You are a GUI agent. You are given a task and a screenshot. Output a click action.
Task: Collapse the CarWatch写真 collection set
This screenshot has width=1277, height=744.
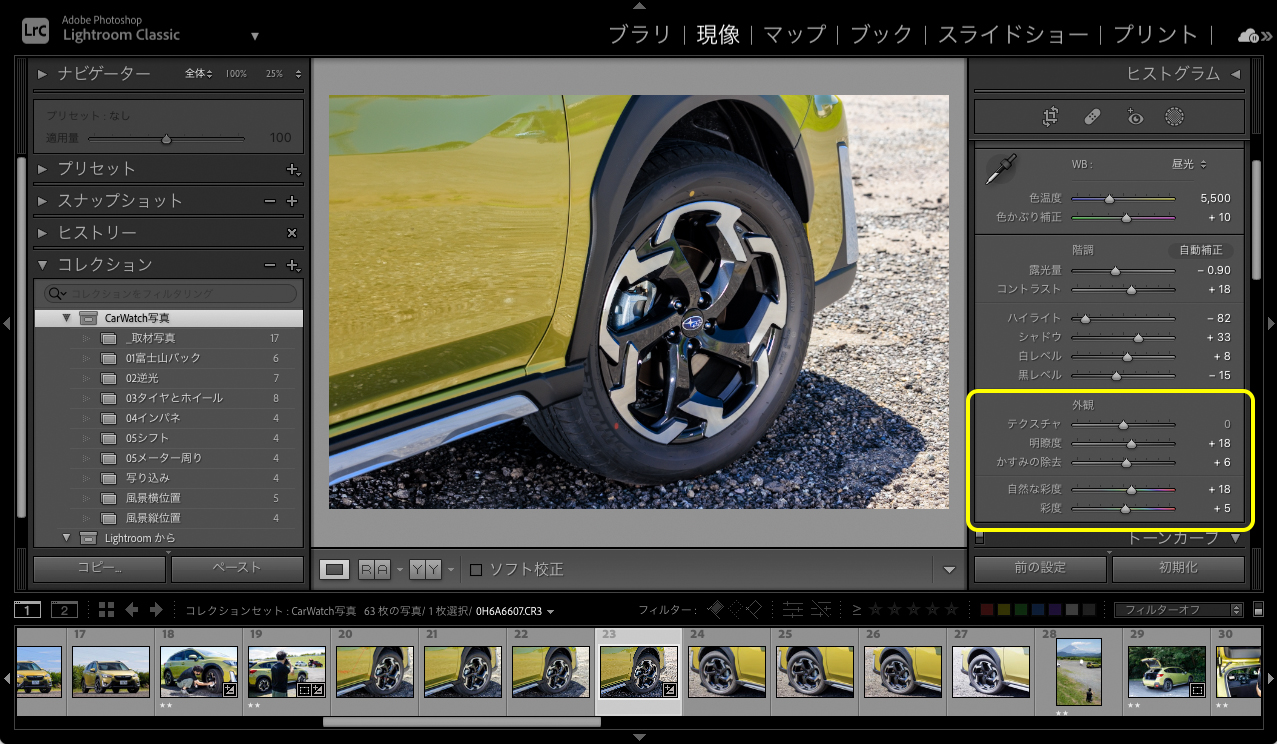click(66, 318)
